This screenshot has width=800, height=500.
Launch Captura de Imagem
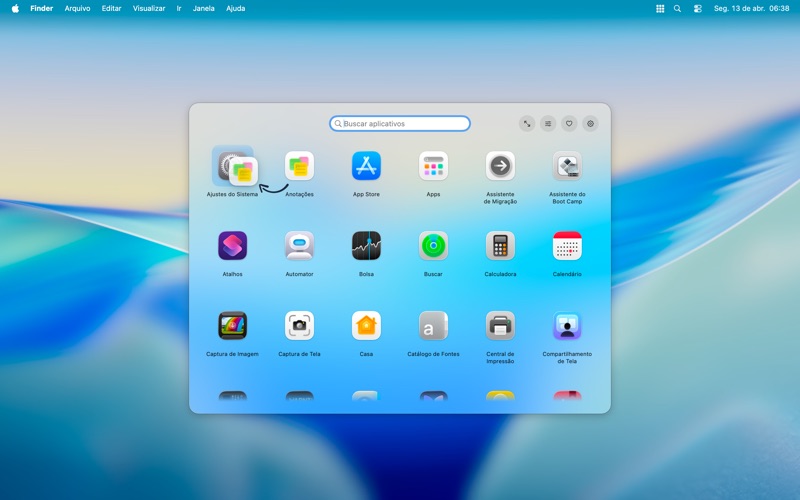click(233, 326)
